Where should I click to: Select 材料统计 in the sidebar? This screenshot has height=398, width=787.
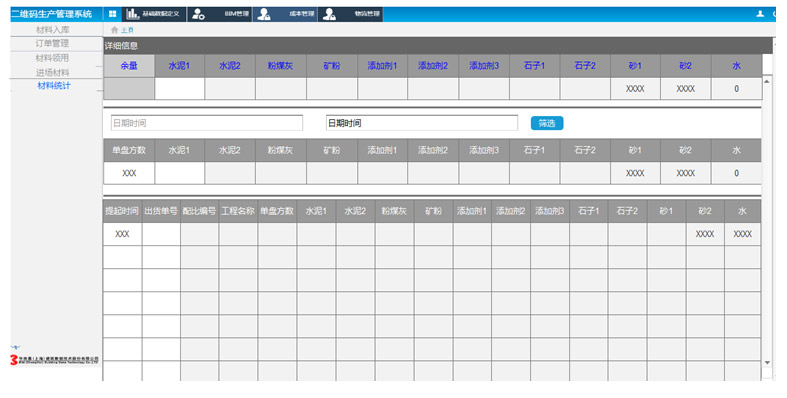tap(54, 86)
